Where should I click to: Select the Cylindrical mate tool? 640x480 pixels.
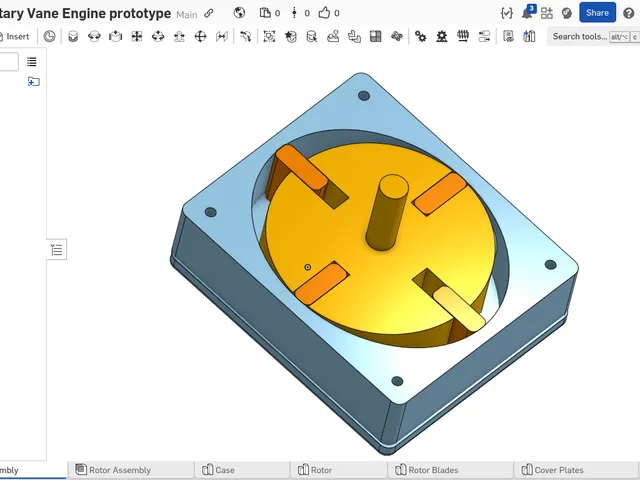point(158,36)
